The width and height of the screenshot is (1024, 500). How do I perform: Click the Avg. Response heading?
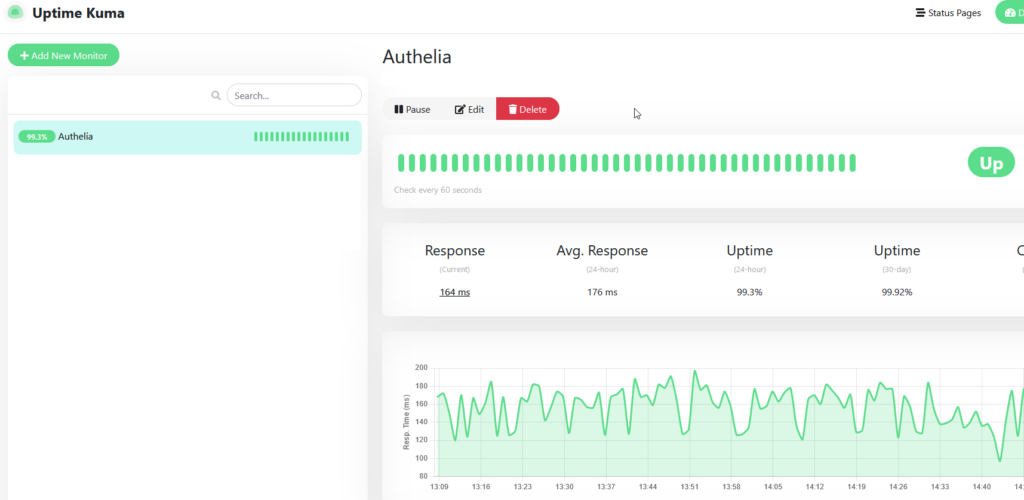tap(602, 251)
